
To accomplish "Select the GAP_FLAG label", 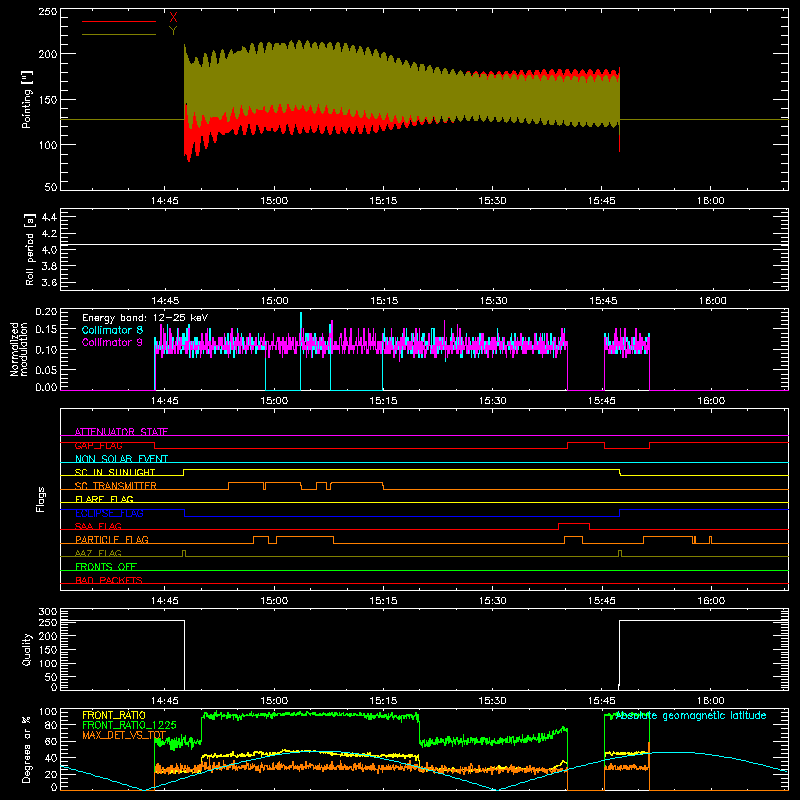I will click(x=98, y=445).
